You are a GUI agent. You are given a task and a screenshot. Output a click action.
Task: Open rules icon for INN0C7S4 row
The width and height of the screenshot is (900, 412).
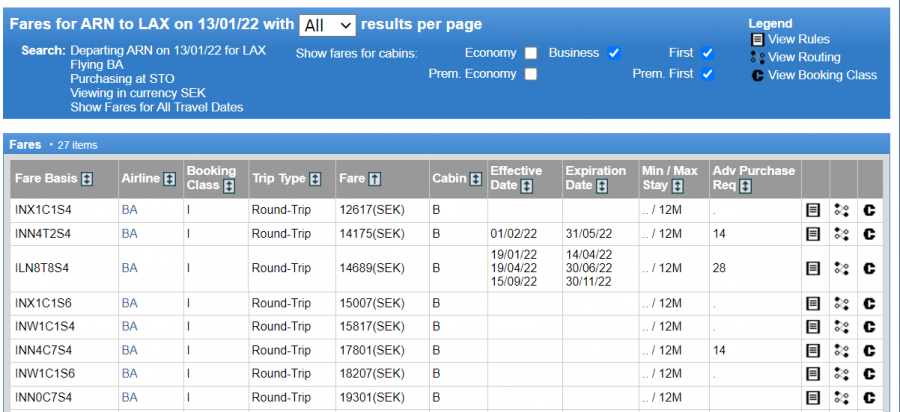pos(813,397)
